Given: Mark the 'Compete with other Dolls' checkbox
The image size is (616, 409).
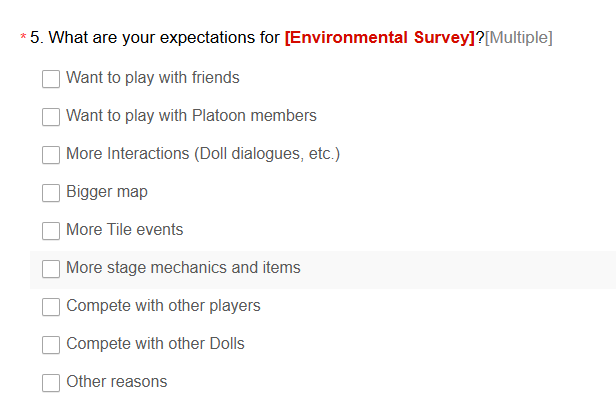Looking at the screenshot, I should [x=51, y=345].
